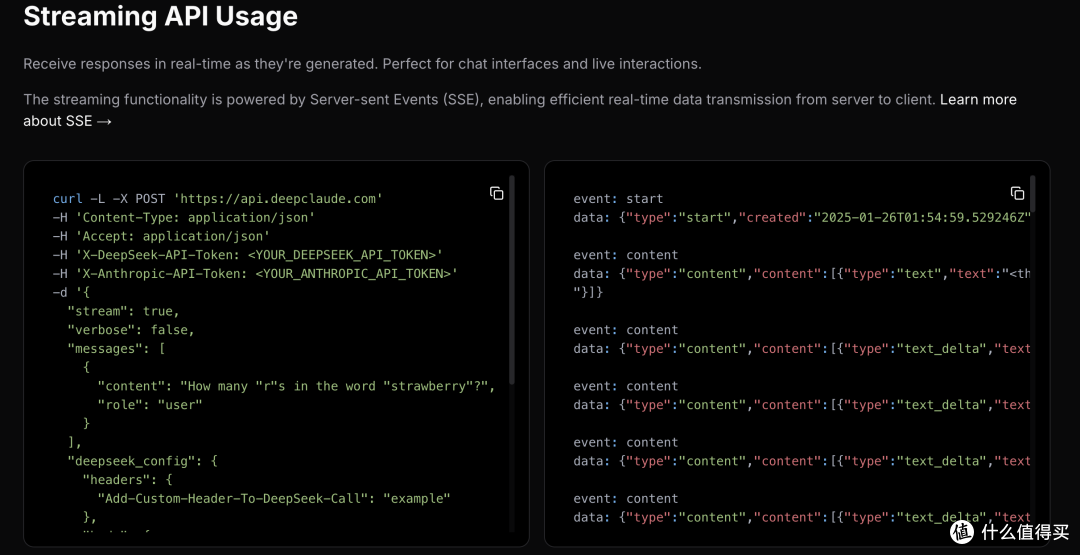Click the "deepseek_config": { line

pyautogui.click(x=143, y=461)
